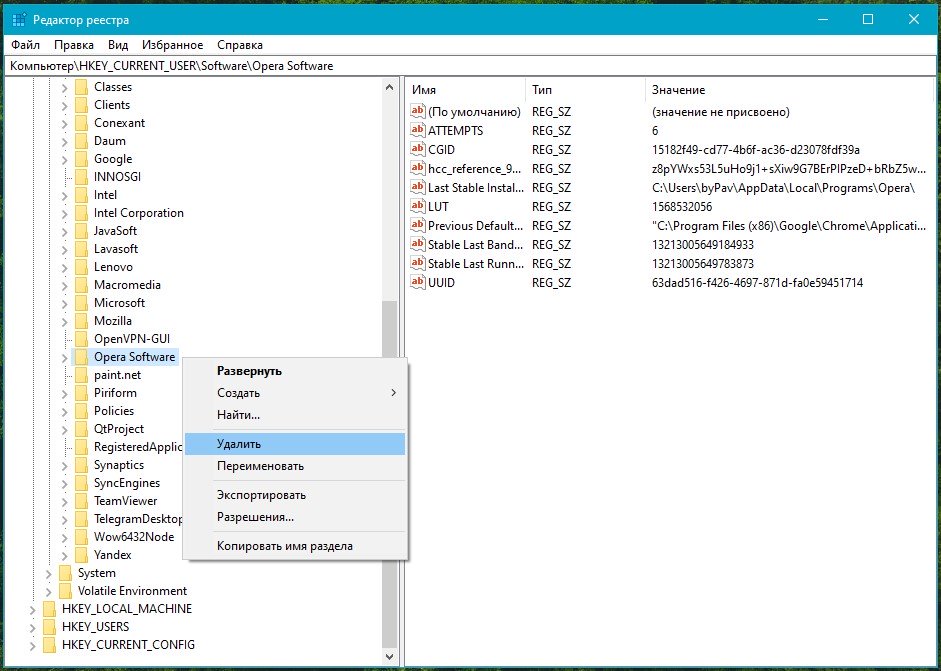
Task: Expand the HKEY_CURRENT_CONFIG hive arrow
Action: tap(33, 646)
